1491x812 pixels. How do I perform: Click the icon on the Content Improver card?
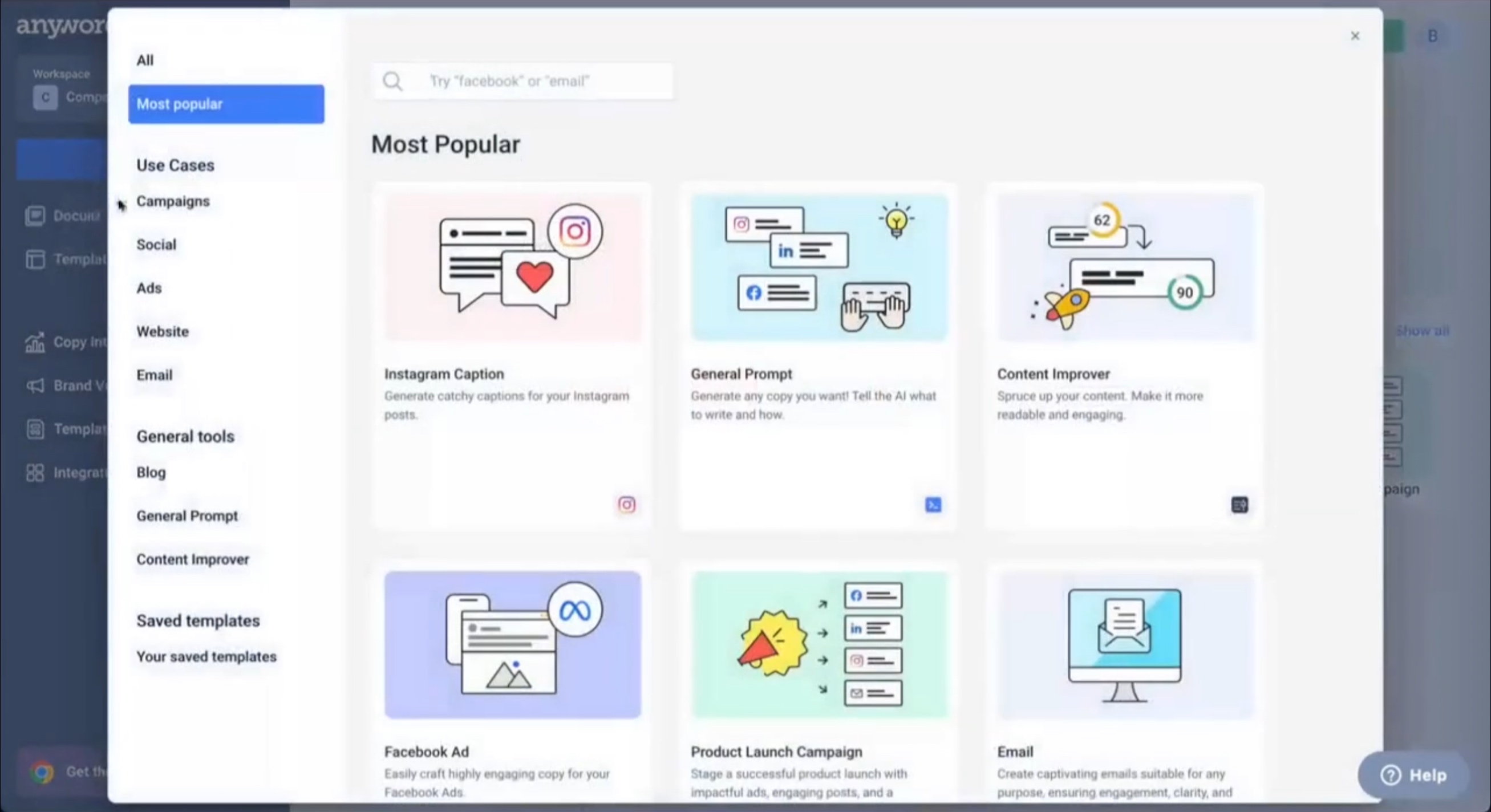(1239, 505)
